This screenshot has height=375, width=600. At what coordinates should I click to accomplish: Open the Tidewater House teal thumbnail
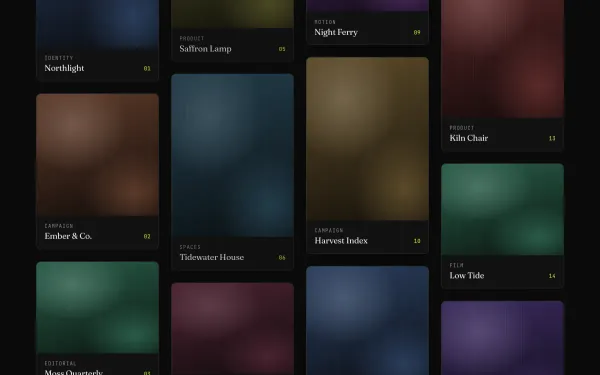coord(233,156)
